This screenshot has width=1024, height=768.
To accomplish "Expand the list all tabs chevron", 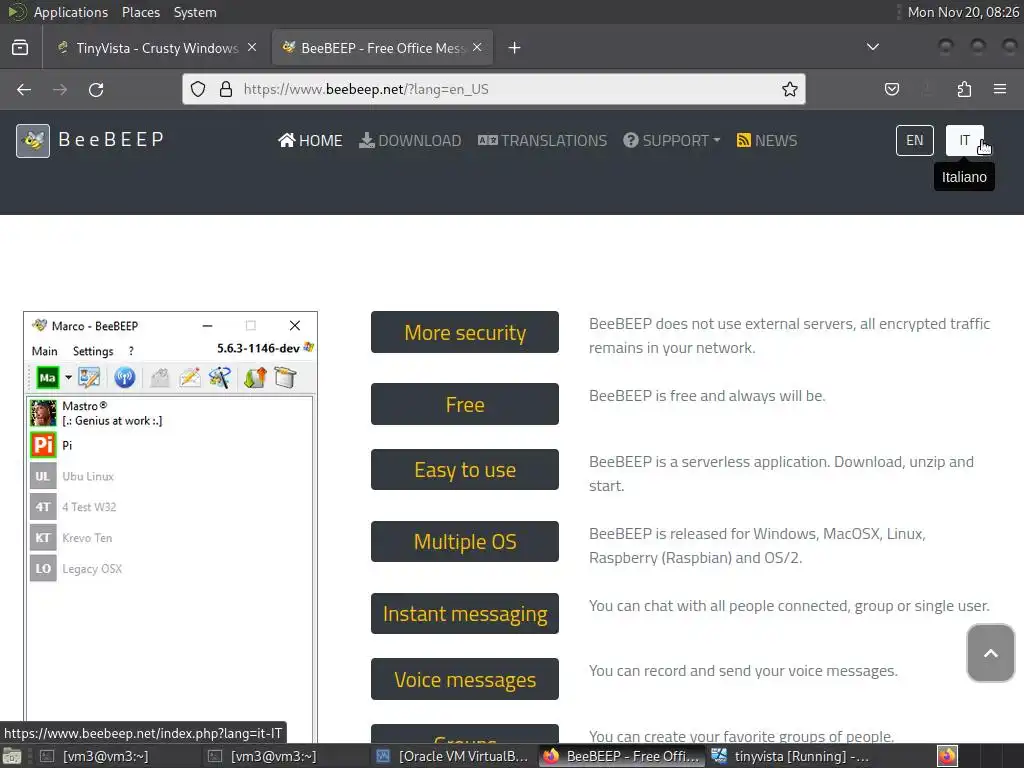I will click(x=872, y=47).
